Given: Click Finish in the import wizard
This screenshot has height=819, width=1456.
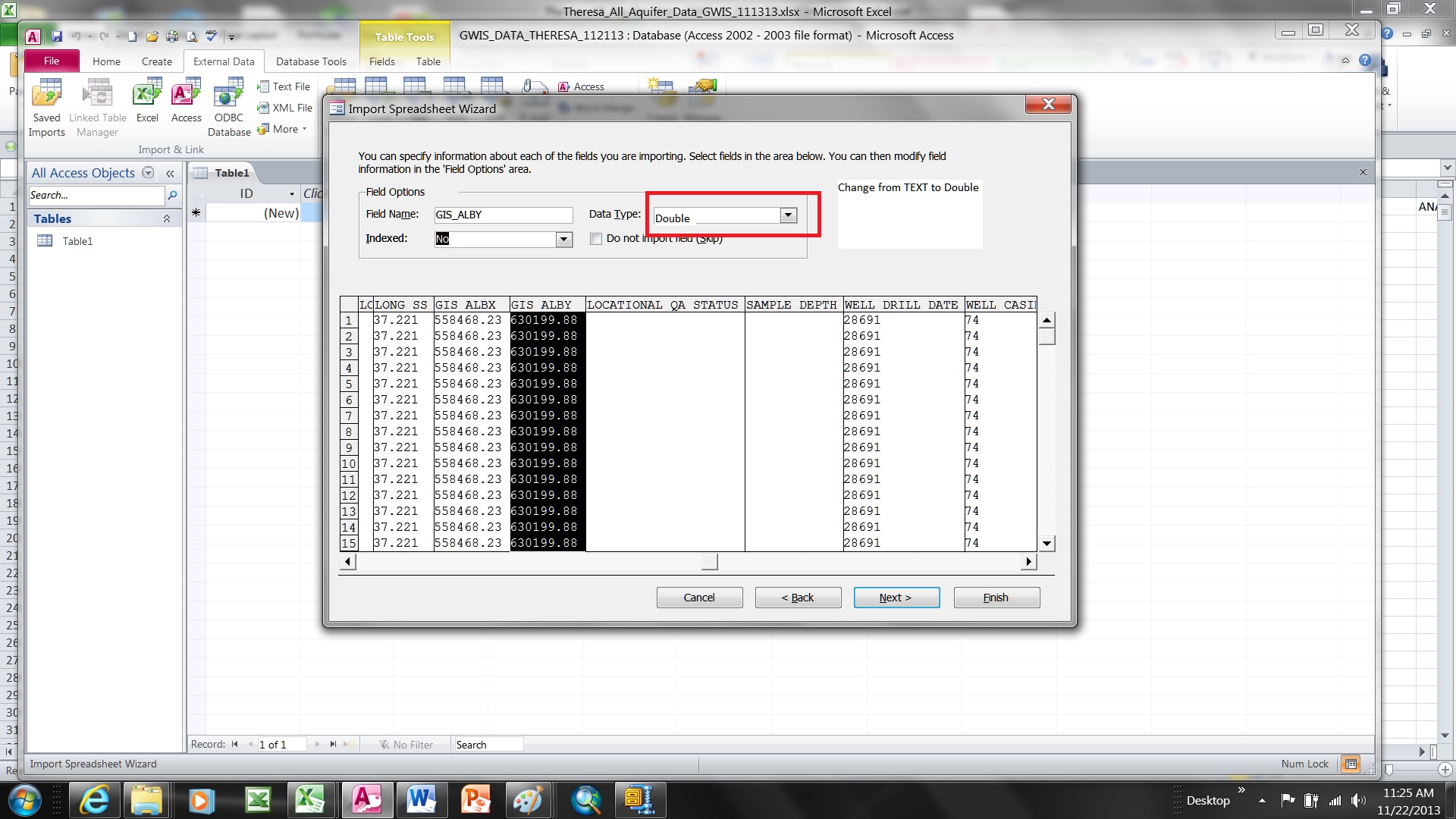Looking at the screenshot, I should (x=996, y=598).
